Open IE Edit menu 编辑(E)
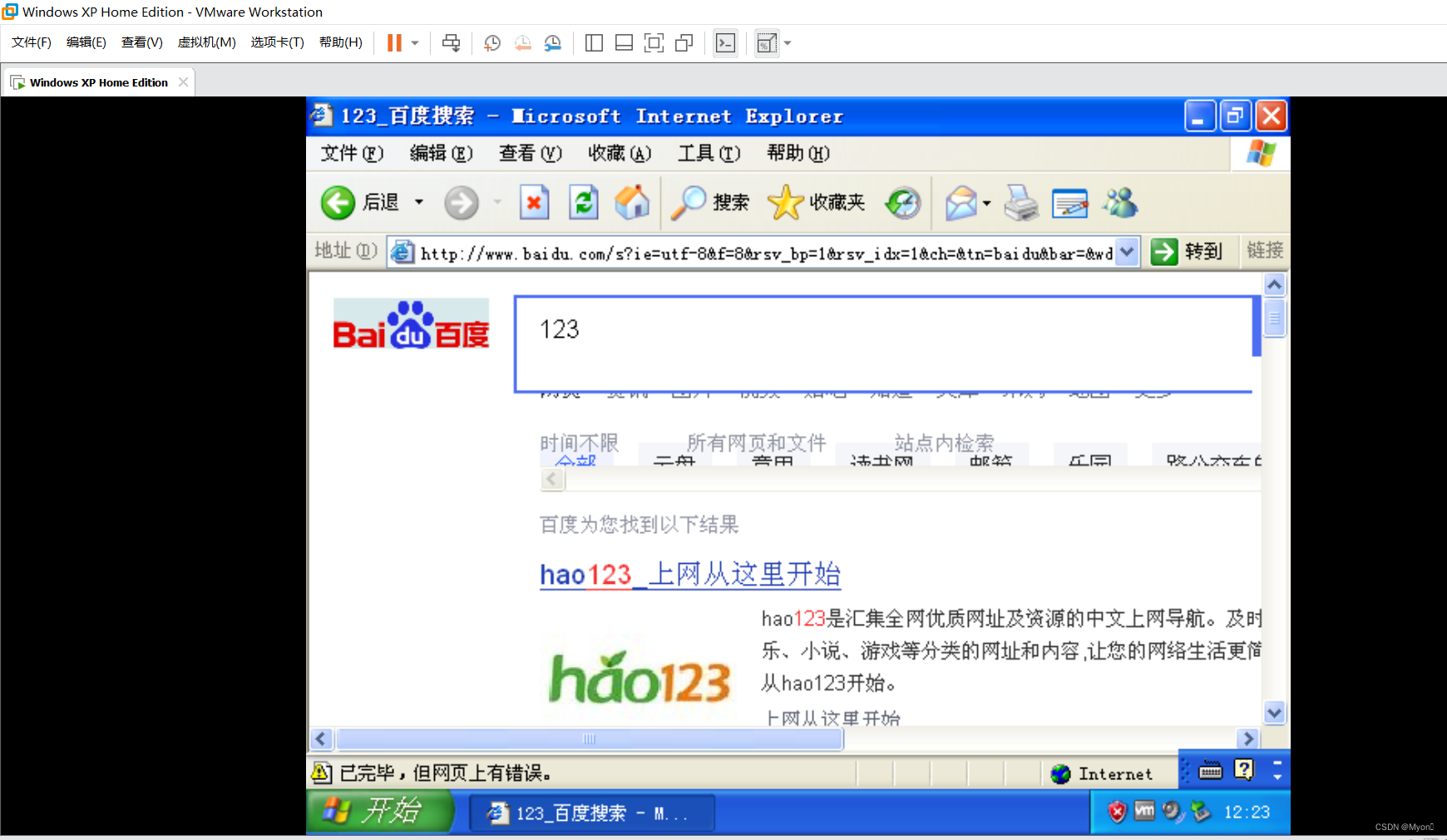Viewport: 1447px width, 840px height. tap(441, 153)
